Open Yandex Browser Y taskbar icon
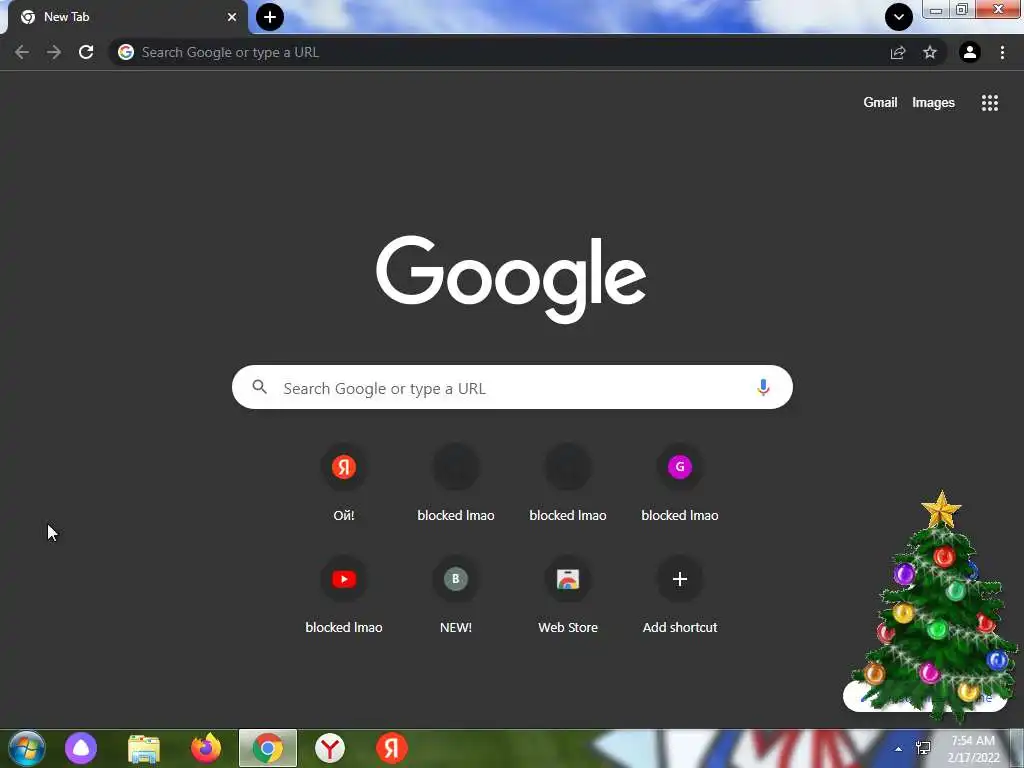The height and width of the screenshot is (768, 1024). point(330,748)
